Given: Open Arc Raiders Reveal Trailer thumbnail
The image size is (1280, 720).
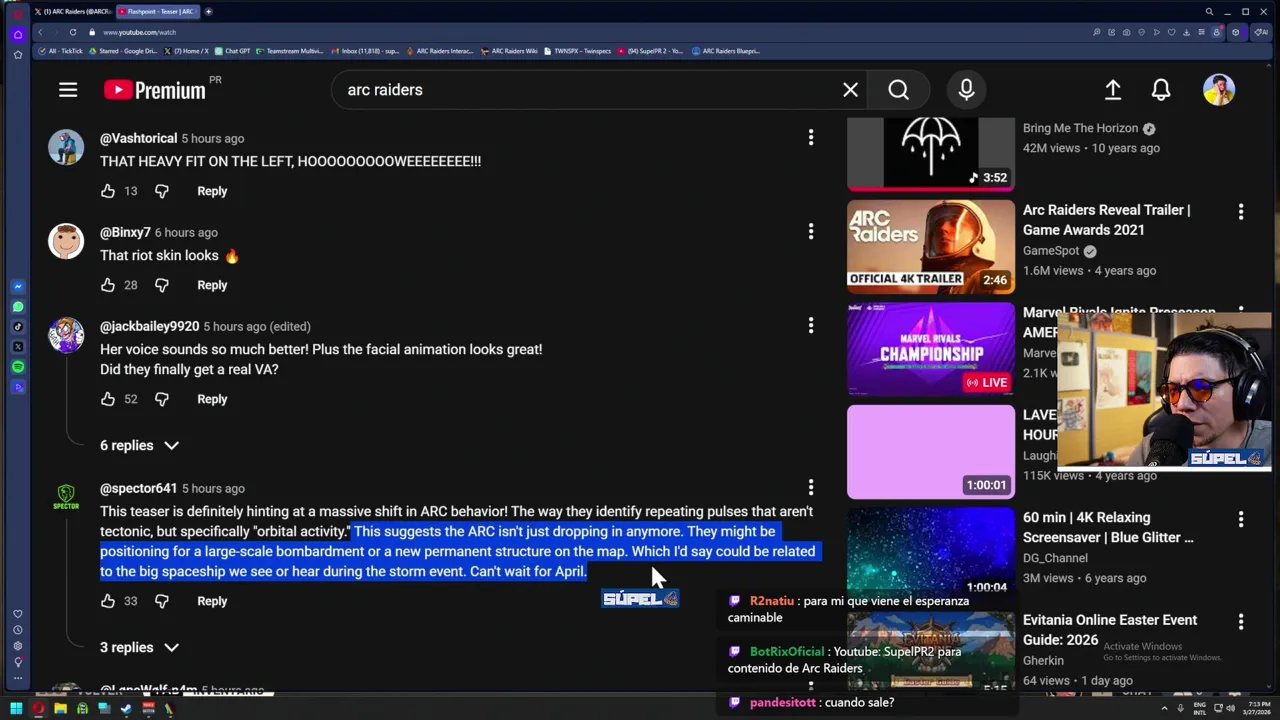Looking at the screenshot, I should tap(931, 247).
